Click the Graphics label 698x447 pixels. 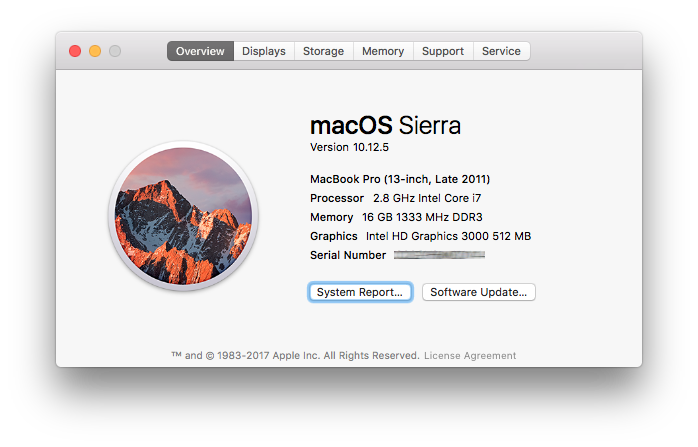click(334, 236)
